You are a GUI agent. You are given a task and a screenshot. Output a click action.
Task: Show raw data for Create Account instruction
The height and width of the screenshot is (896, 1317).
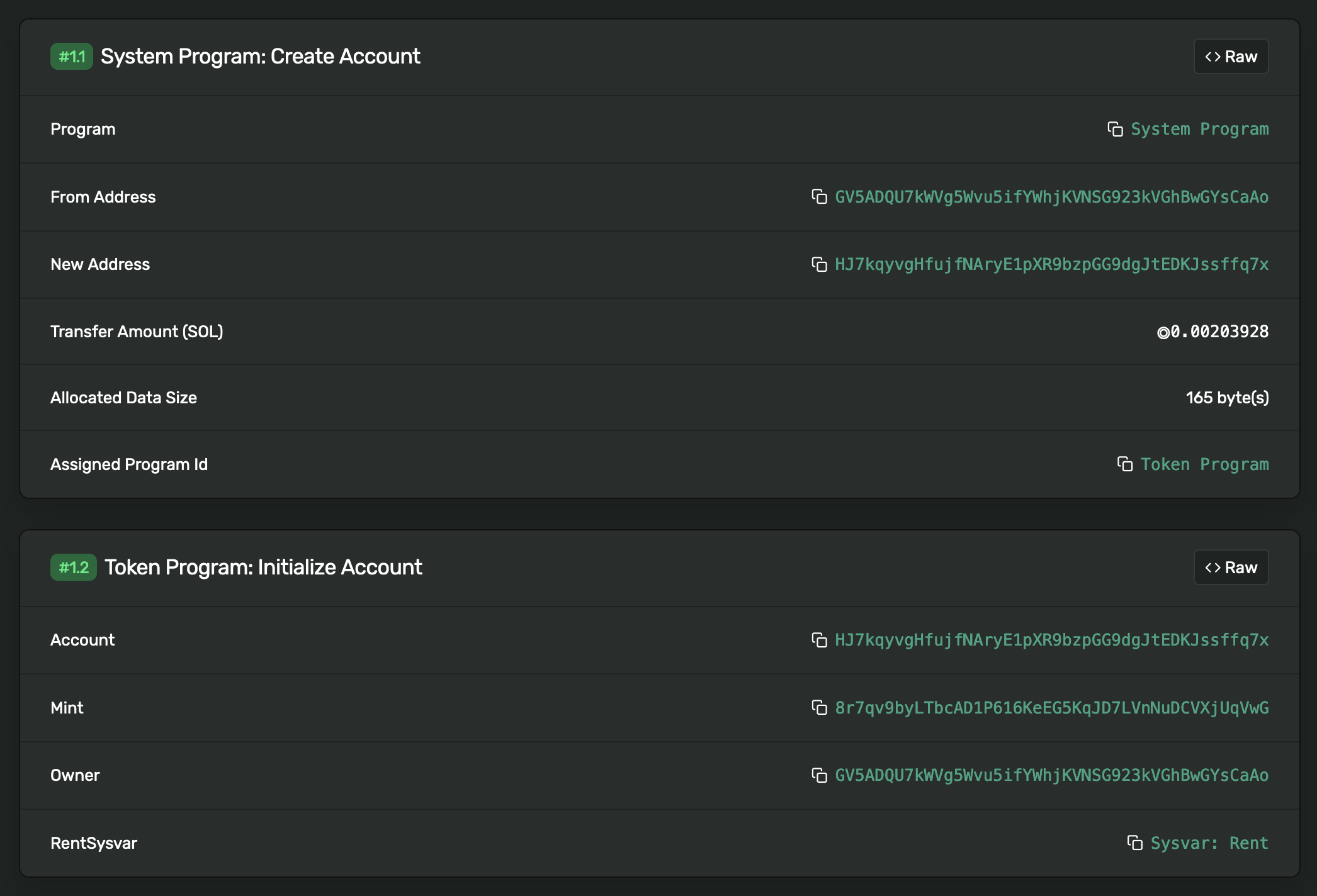click(1231, 56)
